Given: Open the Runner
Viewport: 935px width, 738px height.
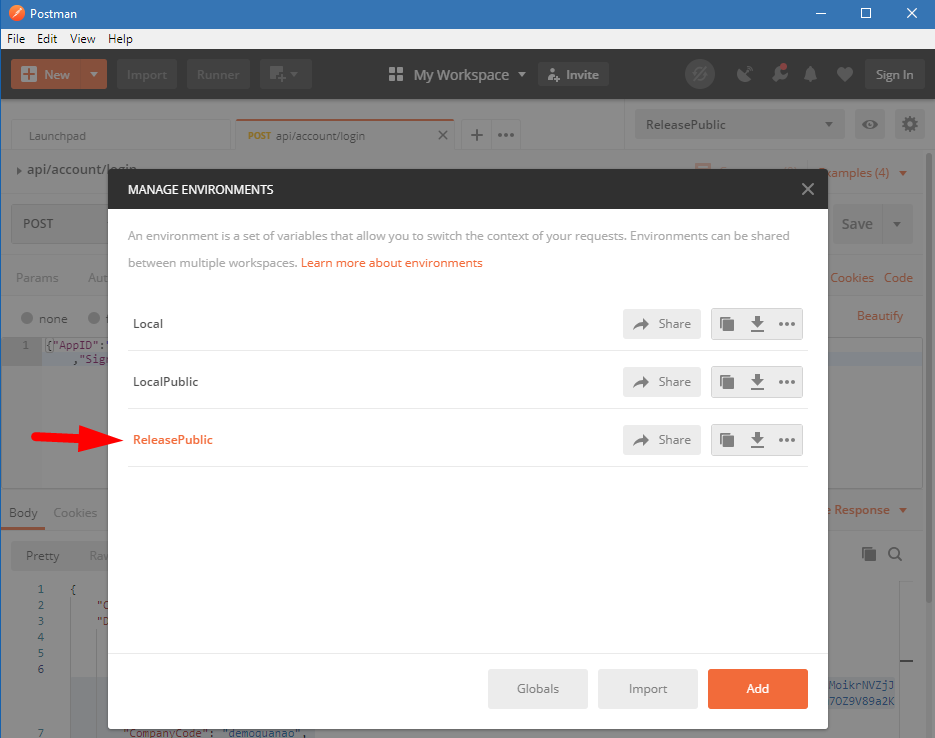Looking at the screenshot, I should (218, 75).
